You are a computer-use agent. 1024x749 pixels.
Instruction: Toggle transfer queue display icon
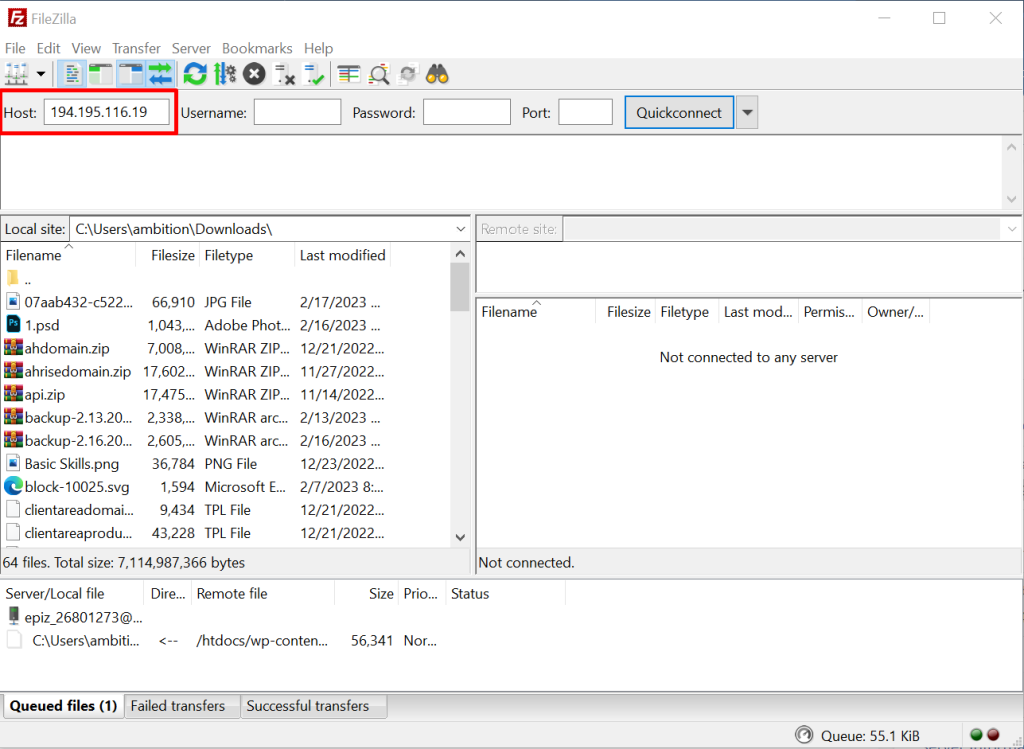pyautogui.click(x=160, y=74)
